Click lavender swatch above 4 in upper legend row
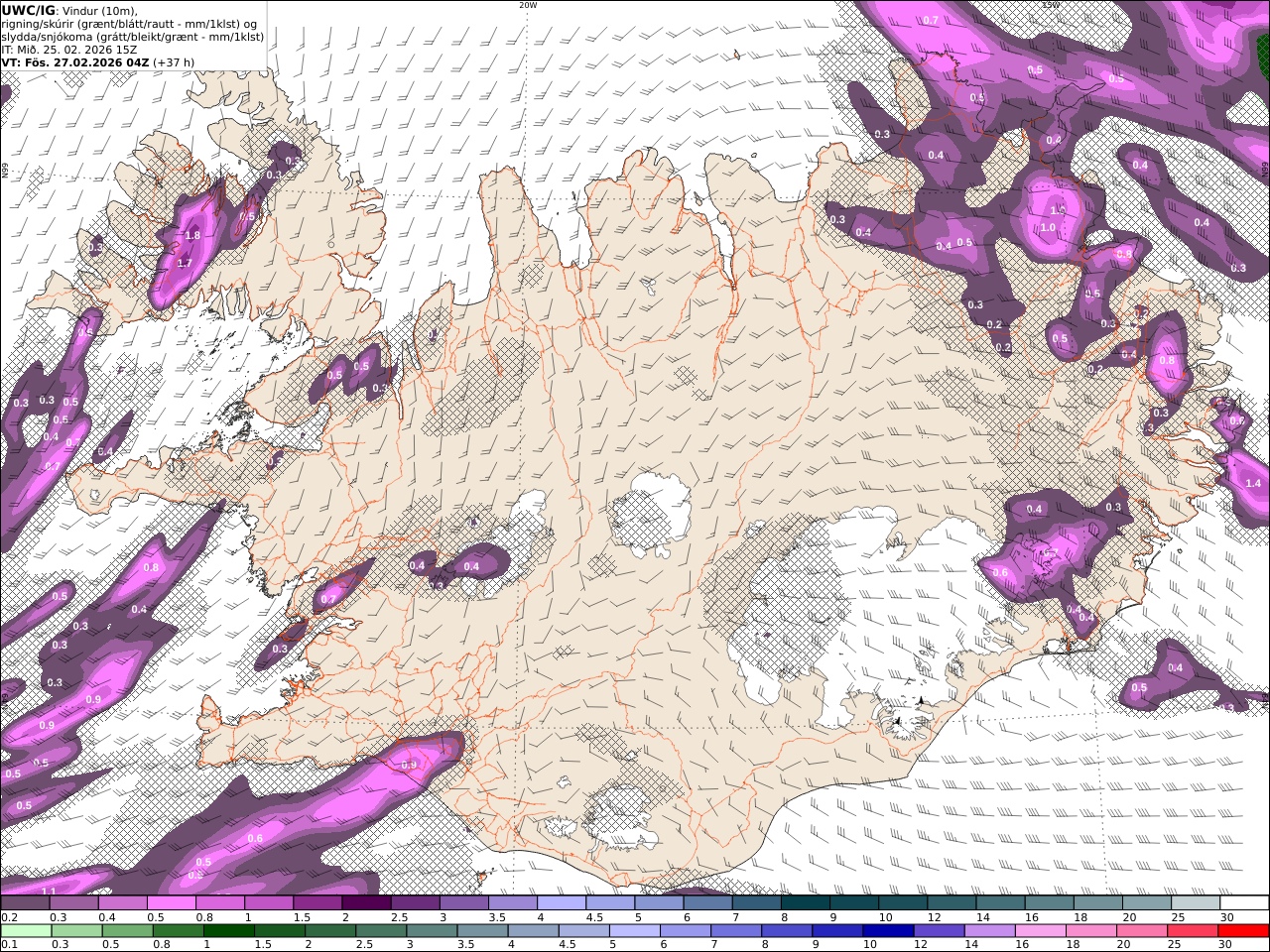The height and width of the screenshot is (952, 1270). click(560, 903)
